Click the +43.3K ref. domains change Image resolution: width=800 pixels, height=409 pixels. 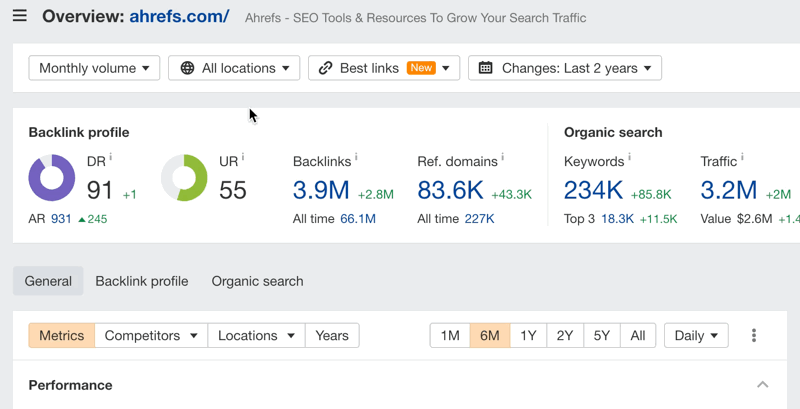511,194
